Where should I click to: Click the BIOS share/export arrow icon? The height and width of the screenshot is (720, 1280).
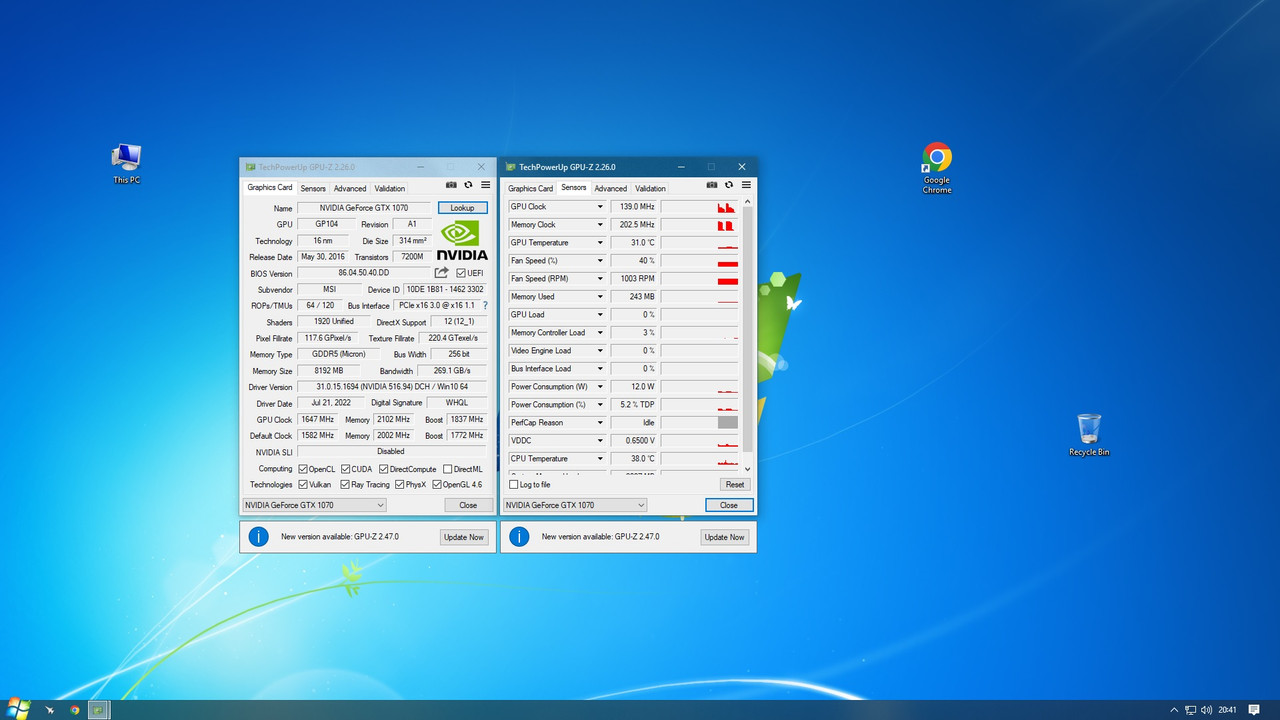[x=441, y=272]
